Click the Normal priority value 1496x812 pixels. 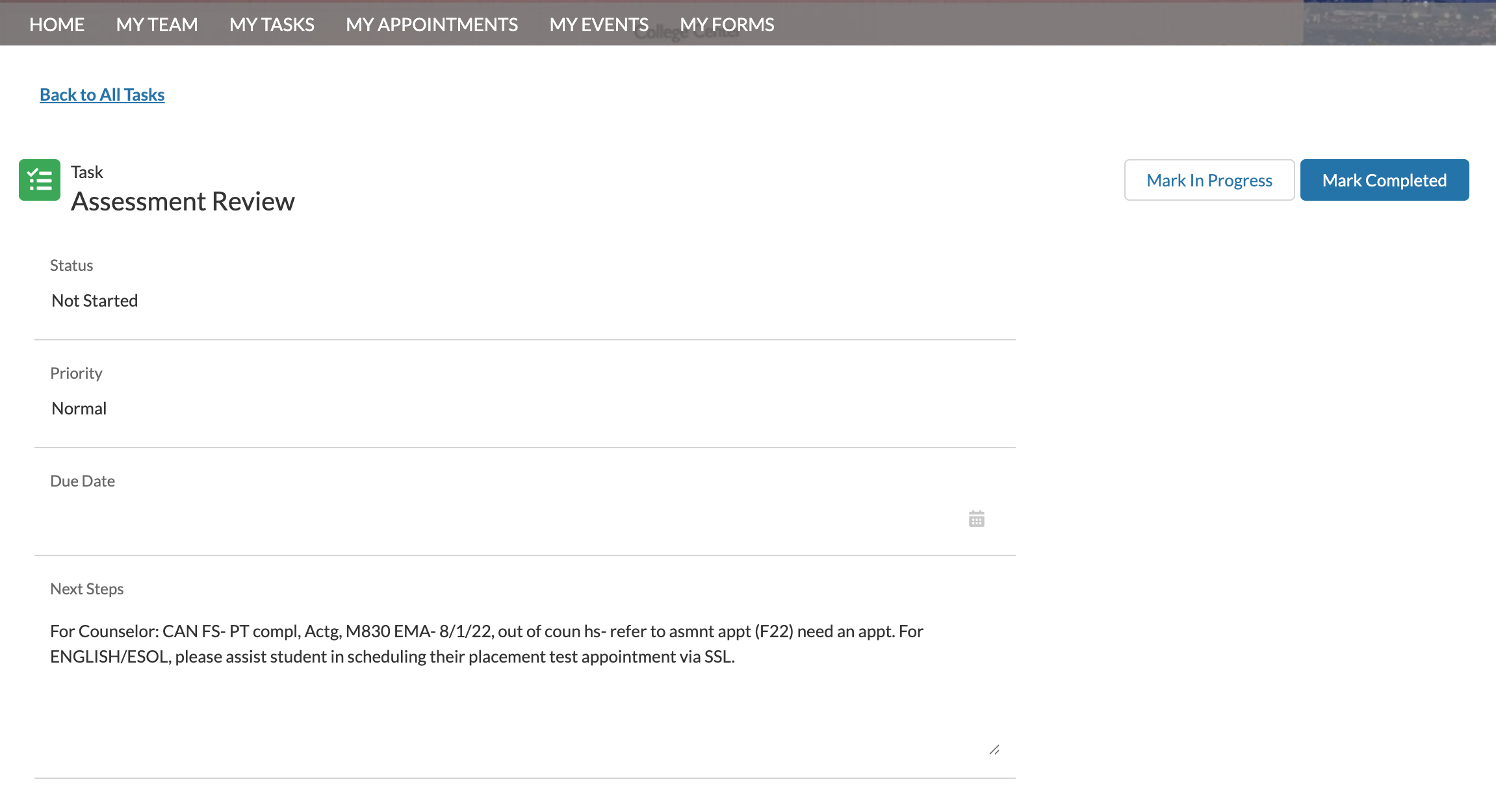[x=79, y=409]
